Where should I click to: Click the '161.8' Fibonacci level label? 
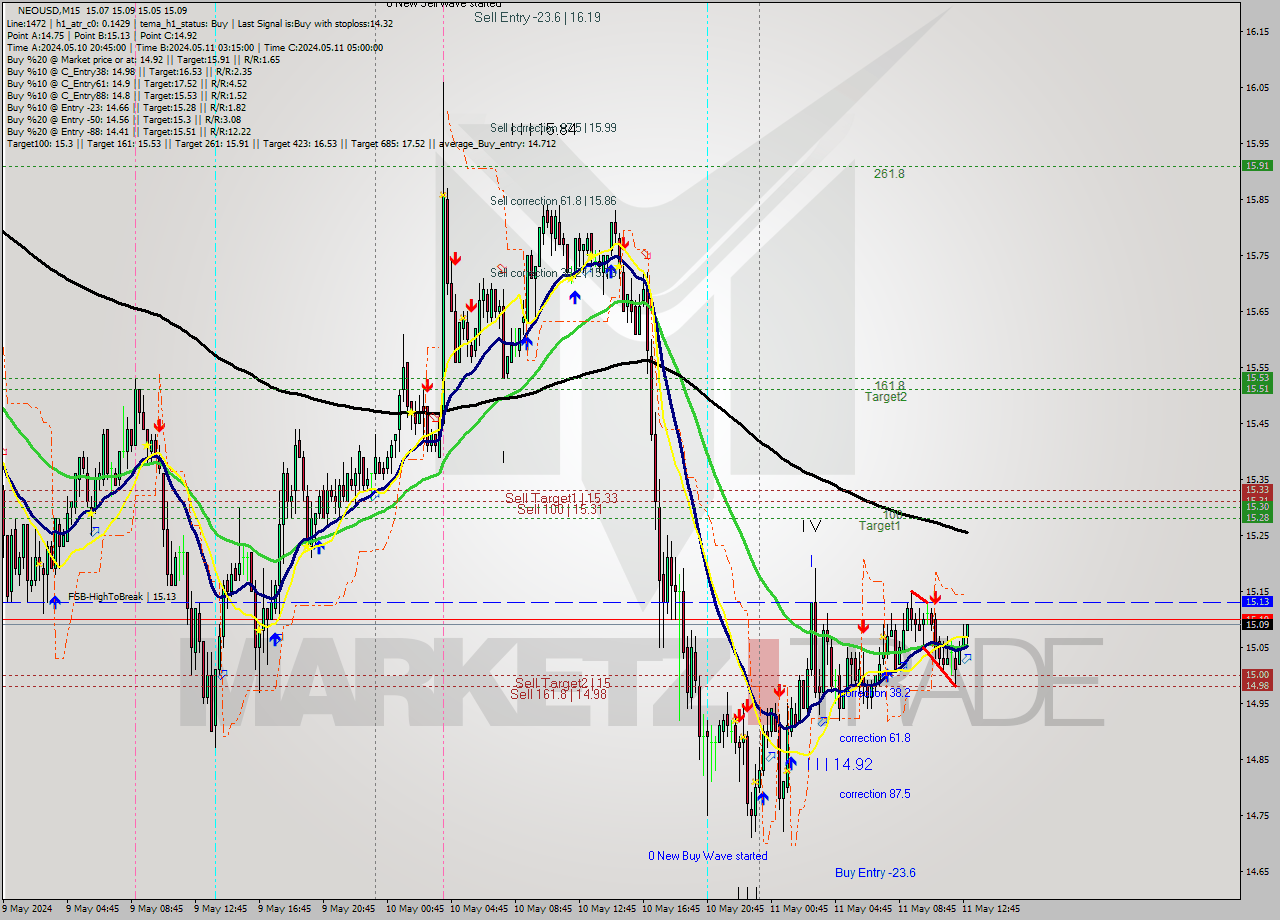(889, 385)
